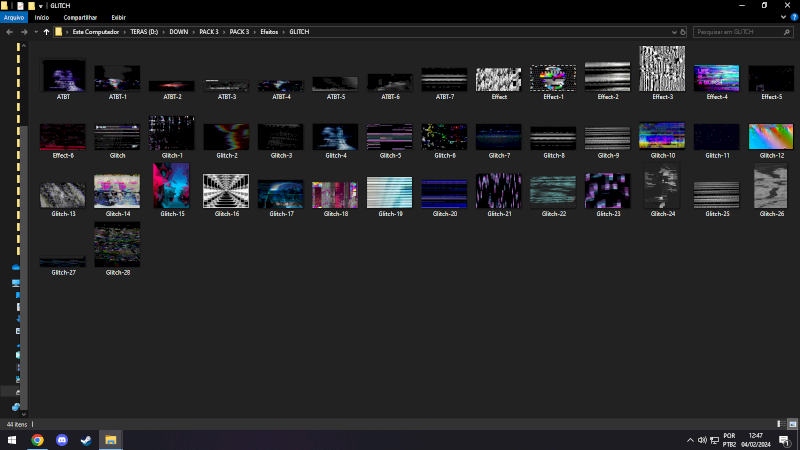Open the Exibir ribbon tab
The image size is (800, 450).
point(118,17)
